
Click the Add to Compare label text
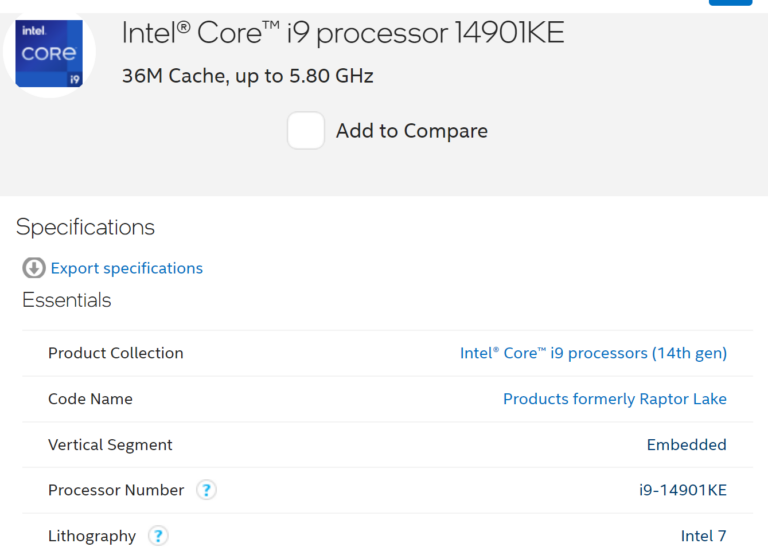[411, 131]
